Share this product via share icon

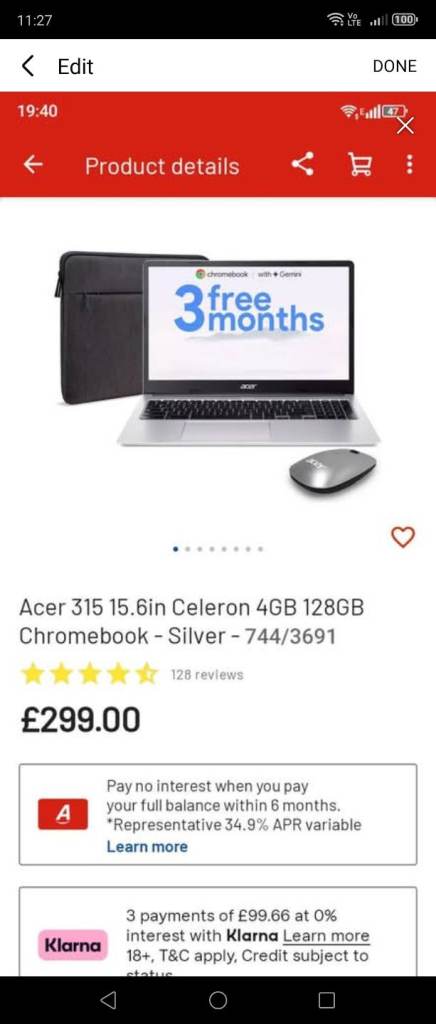[x=302, y=165]
